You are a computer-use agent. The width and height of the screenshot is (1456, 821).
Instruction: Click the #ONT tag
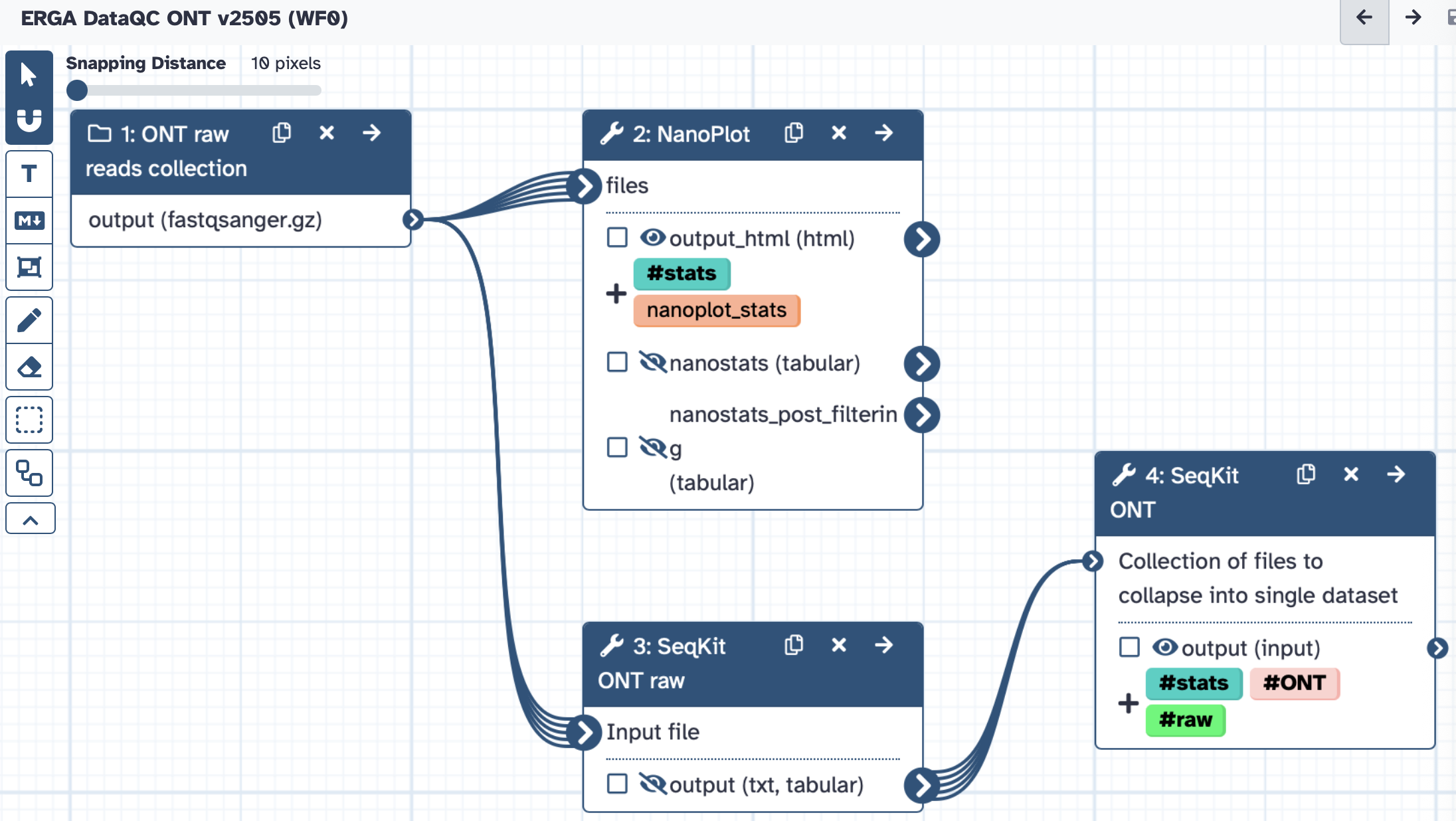click(1295, 683)
